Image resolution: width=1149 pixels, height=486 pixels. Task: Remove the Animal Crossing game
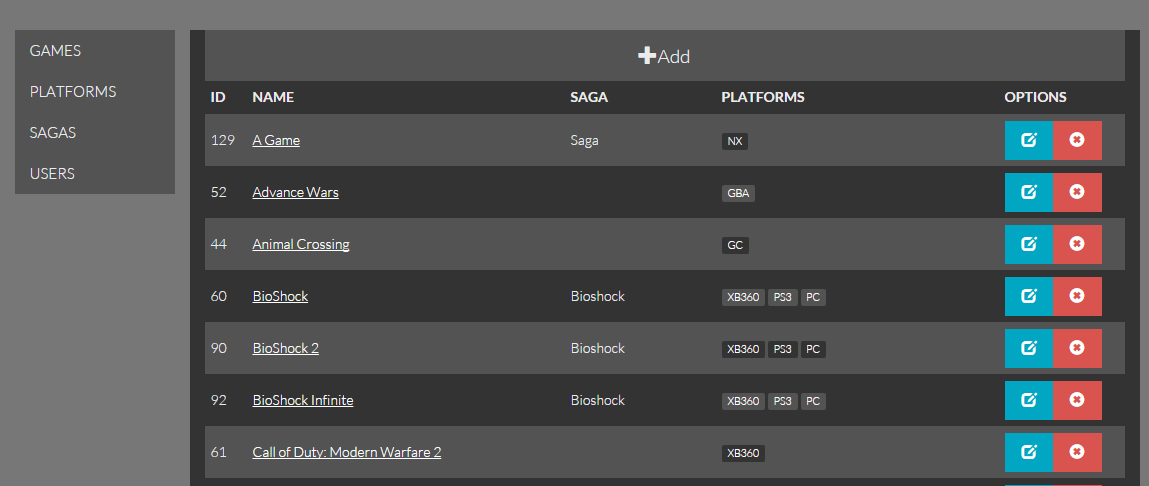1077,244
